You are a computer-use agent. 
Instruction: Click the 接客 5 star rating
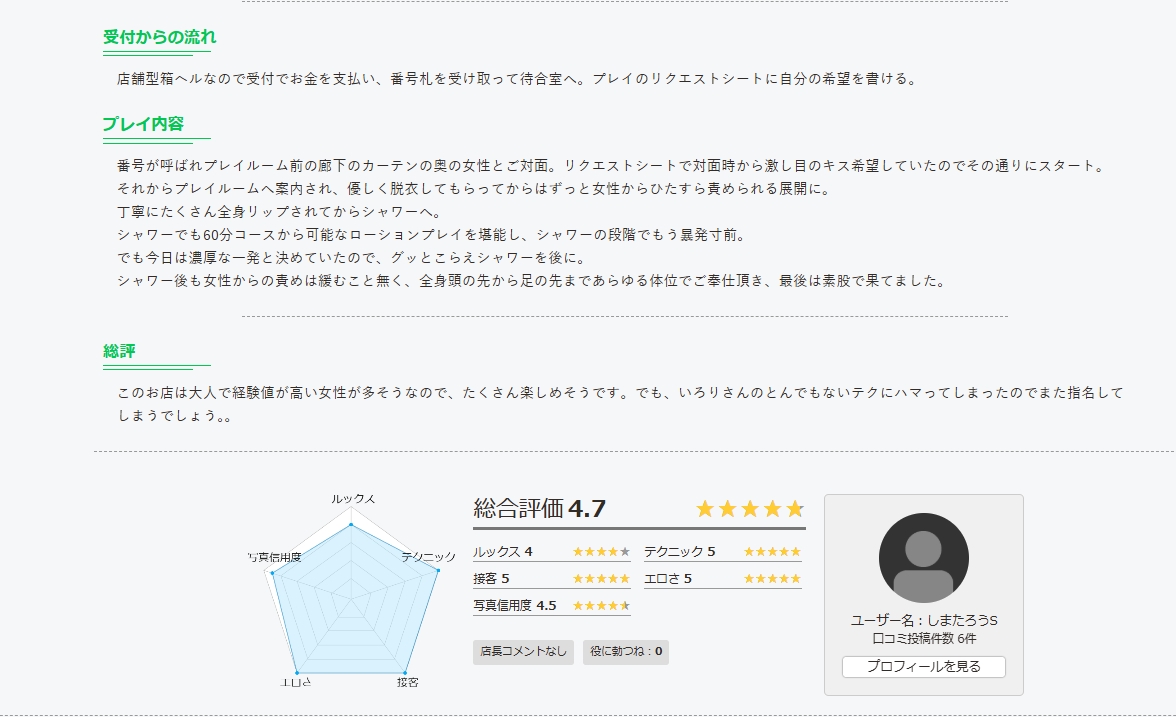point(601,579)
